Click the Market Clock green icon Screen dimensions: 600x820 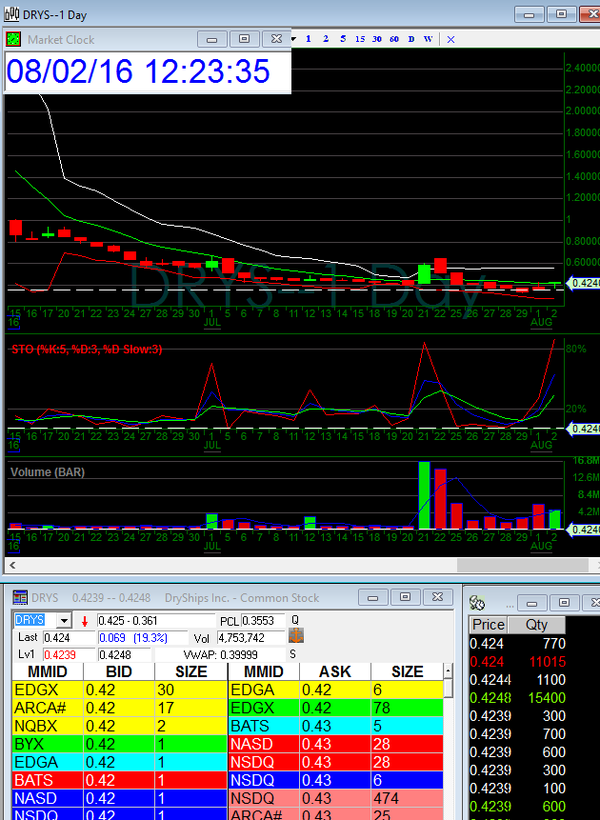[x=15, y=39]
